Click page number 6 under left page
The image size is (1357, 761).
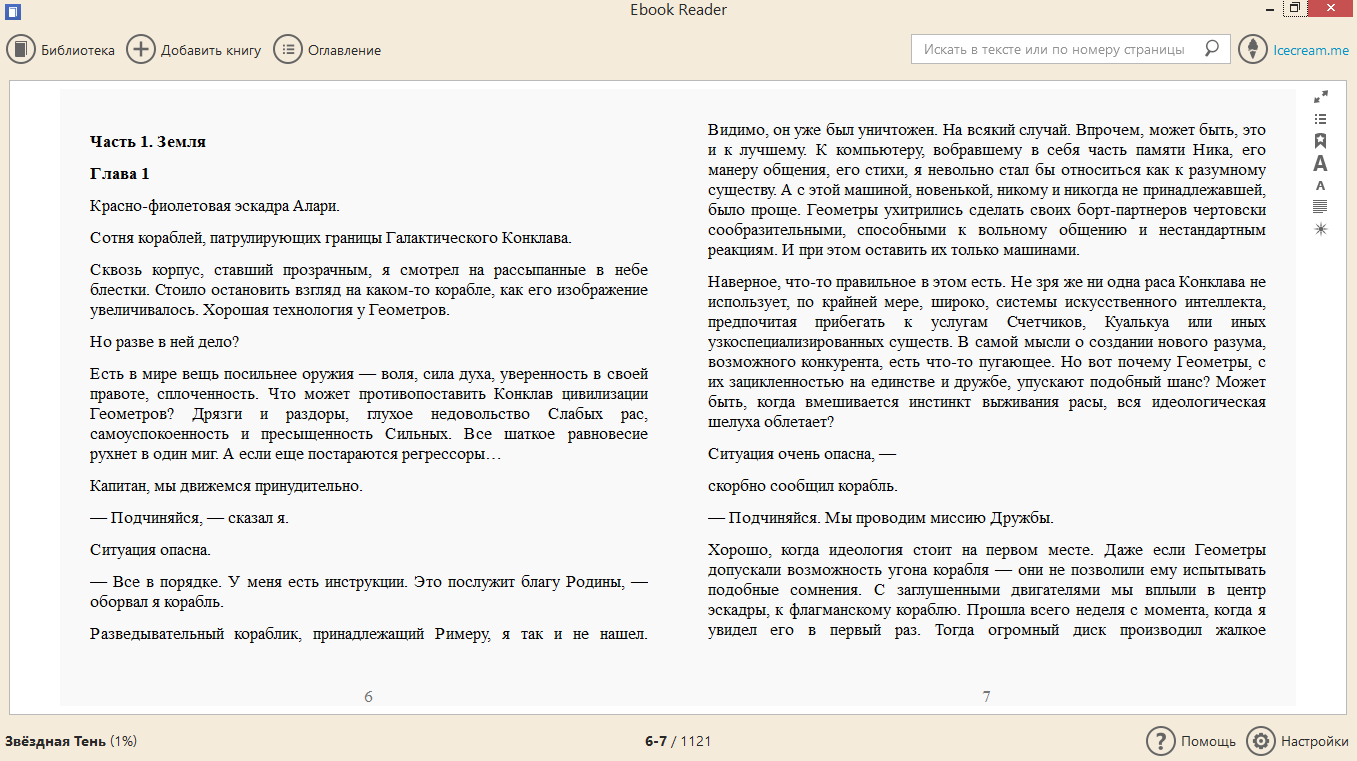coord(367,697)
